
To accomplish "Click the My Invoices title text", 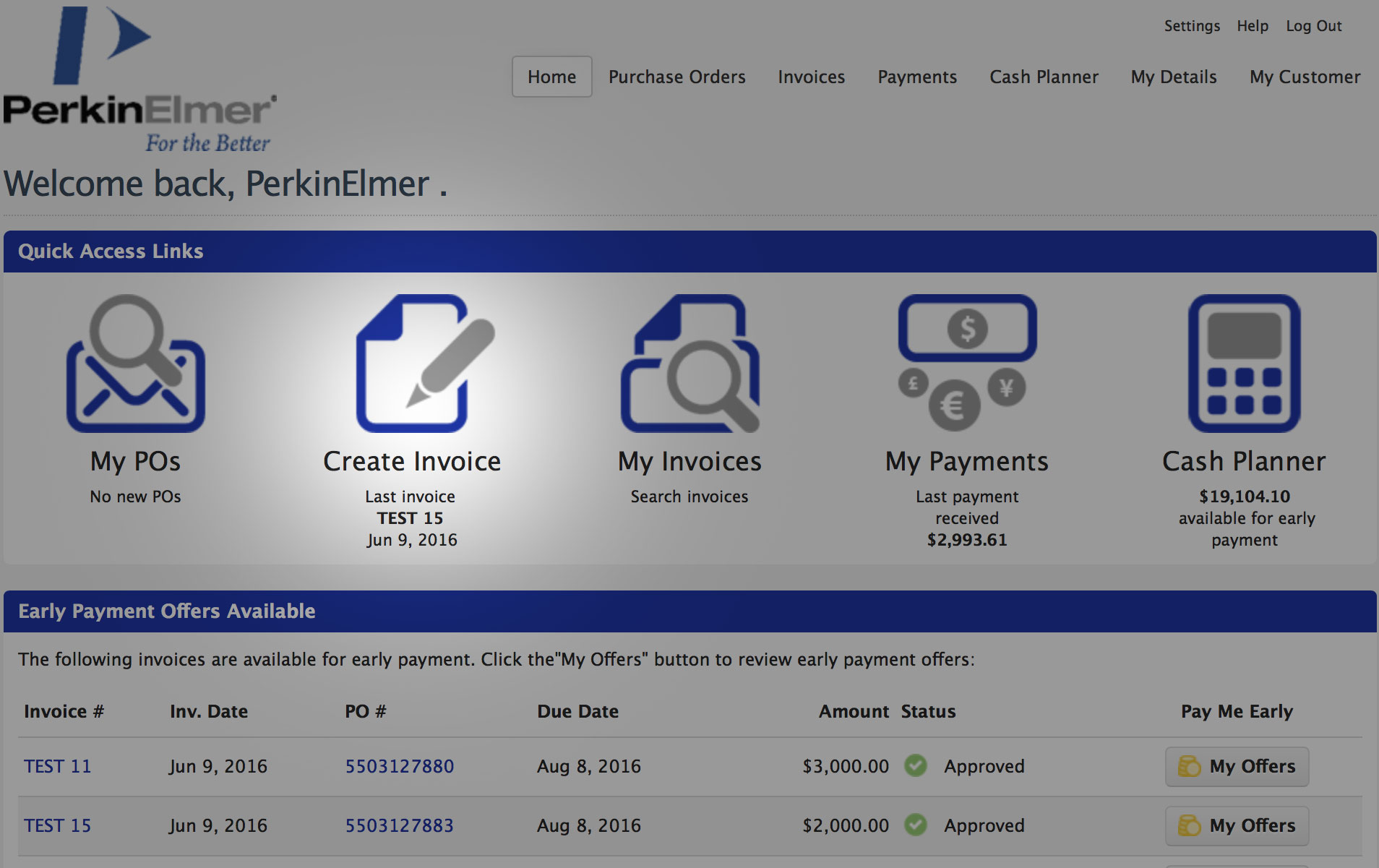I will pyautogui.click(x=689, y=461).
